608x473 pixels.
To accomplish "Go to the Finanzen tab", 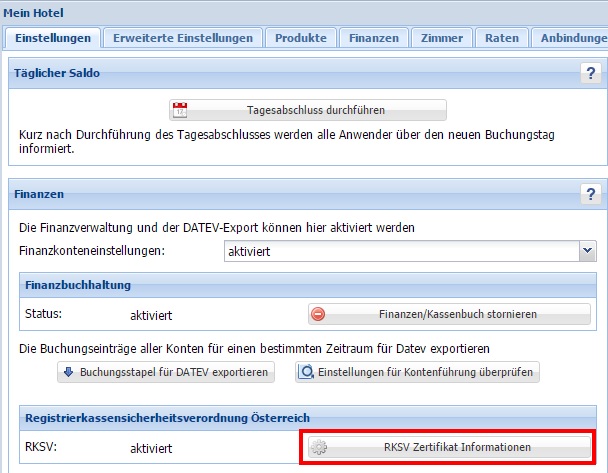I will 374,38.
